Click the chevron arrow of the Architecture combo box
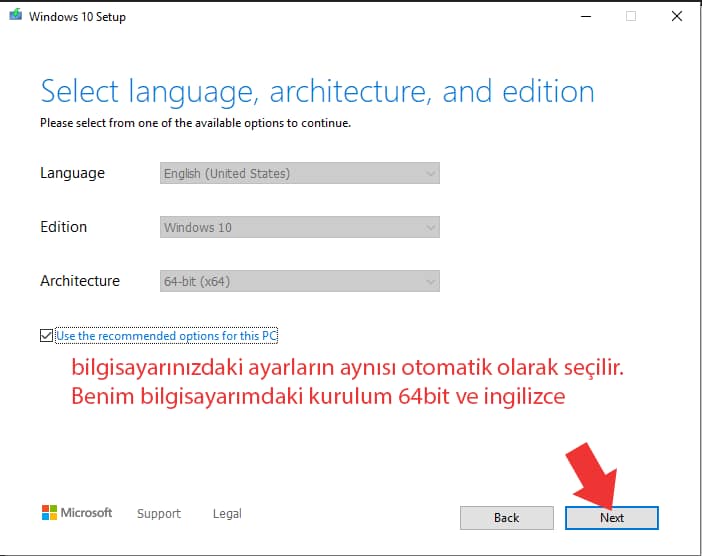This screenshot has width=702, height=556. pos(430,282)
